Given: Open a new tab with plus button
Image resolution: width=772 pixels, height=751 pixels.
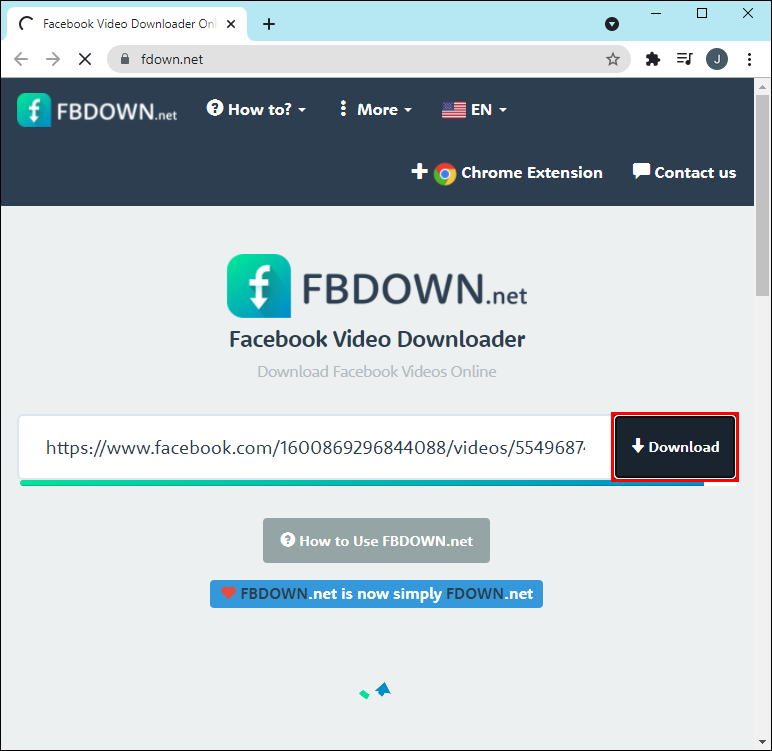Looking at the screenshot, I should 269,24.
